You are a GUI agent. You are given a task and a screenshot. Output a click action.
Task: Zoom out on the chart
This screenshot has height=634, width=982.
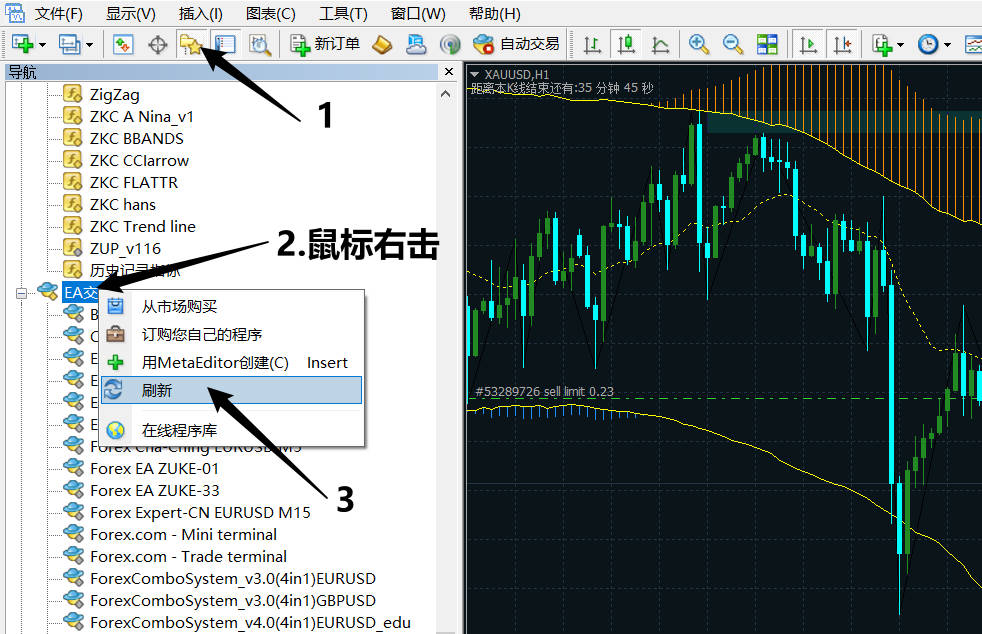pos(732,44)
